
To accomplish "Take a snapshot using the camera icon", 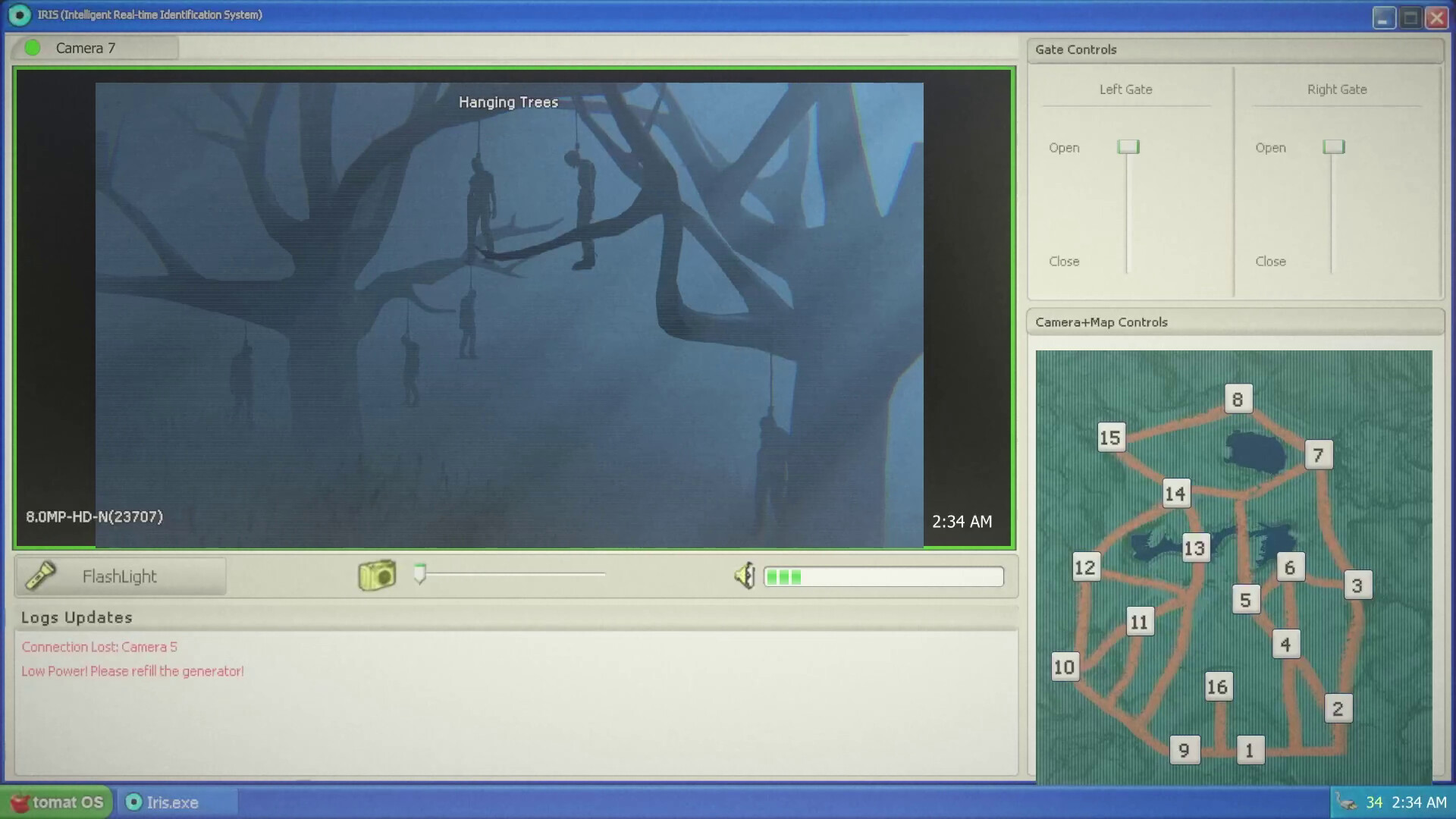I will [x=377, y=576].
